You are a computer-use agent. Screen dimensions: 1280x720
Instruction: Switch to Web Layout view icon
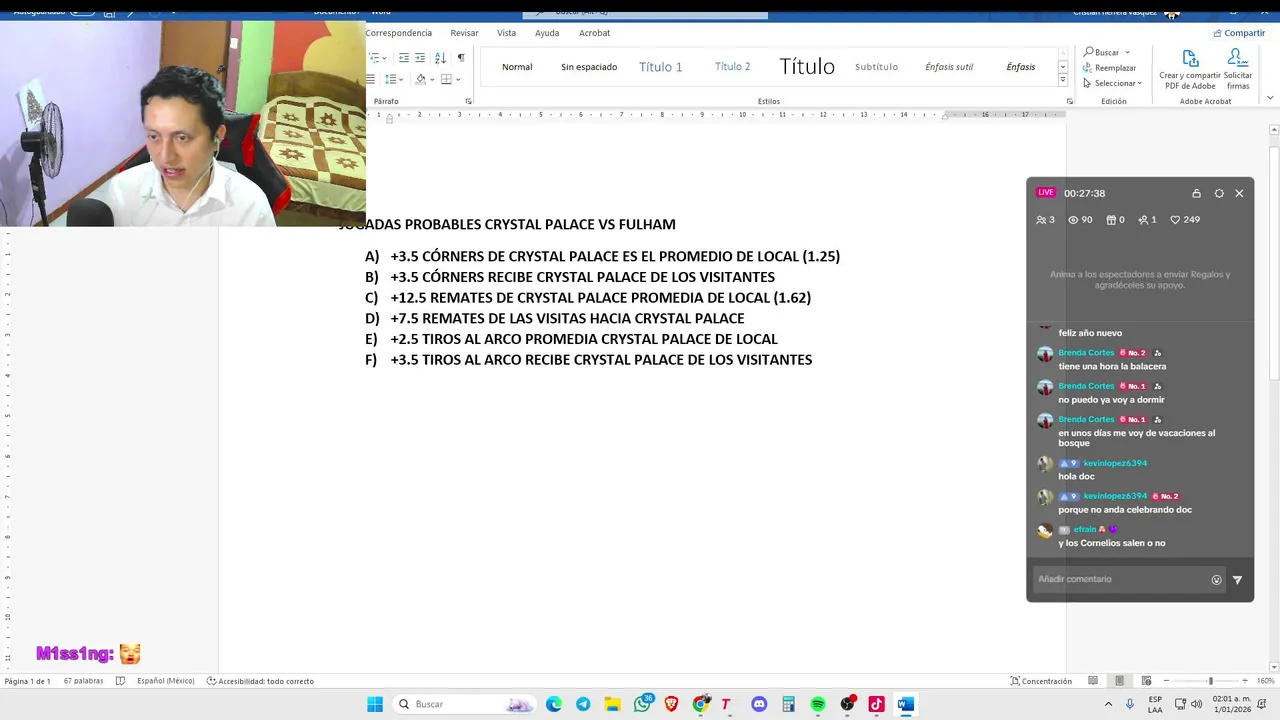pyautogui.click(x=1146, y=681)
